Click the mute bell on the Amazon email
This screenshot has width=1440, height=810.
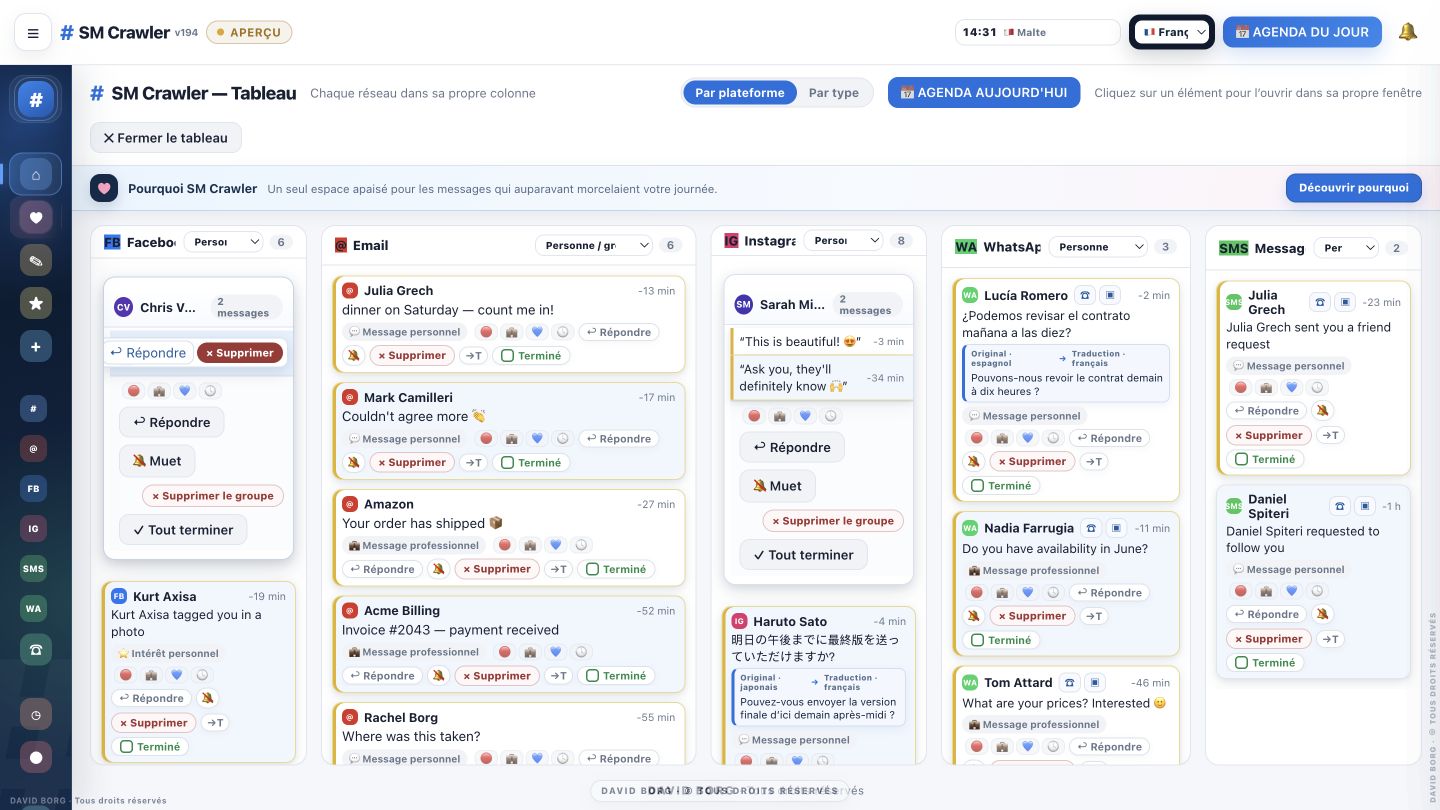(x=438, y=569)
